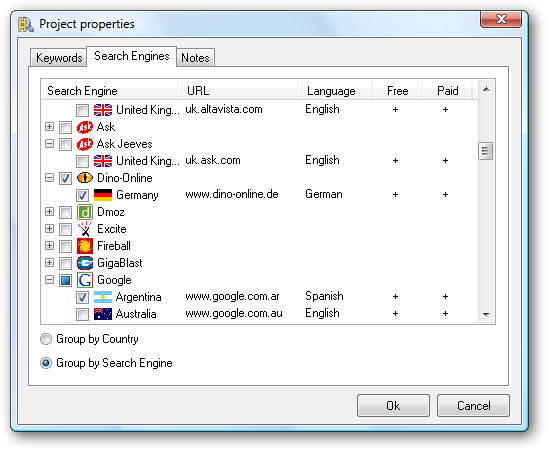The image size is (547, 450).
Task: Select the Search Engines tab
Action: [x=132, y=56]
